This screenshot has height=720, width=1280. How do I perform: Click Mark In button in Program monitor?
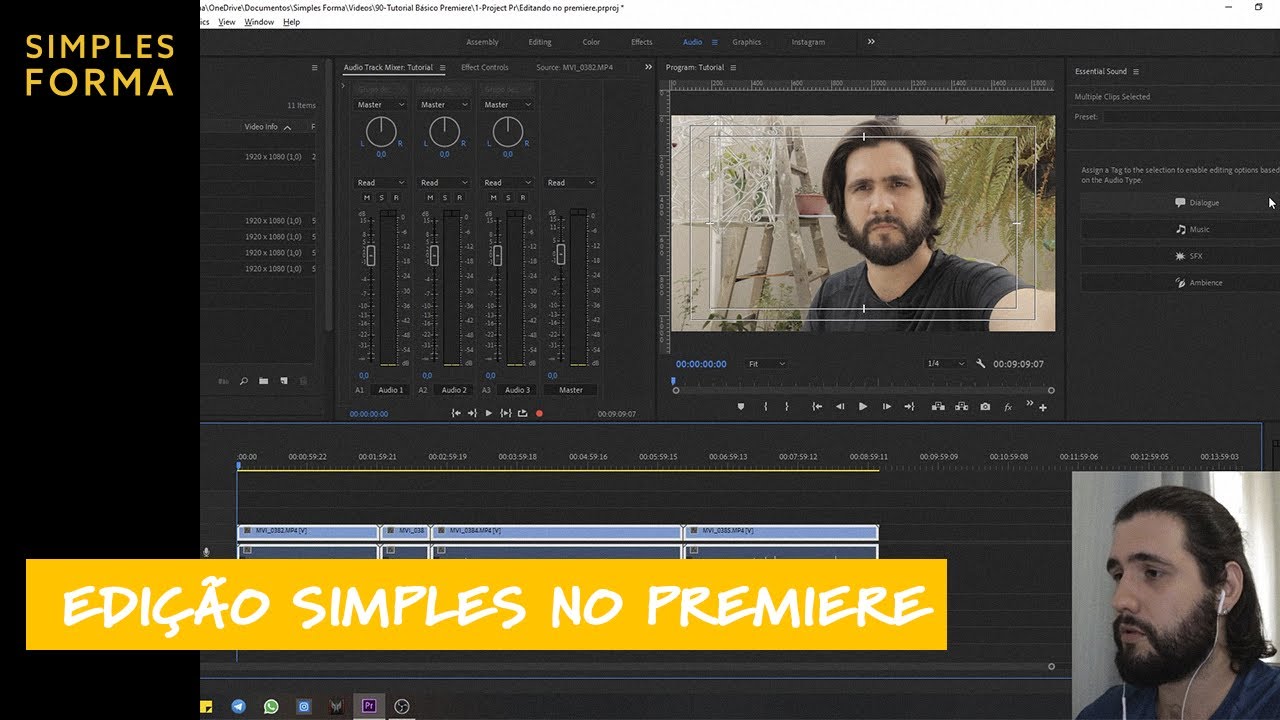765,407
